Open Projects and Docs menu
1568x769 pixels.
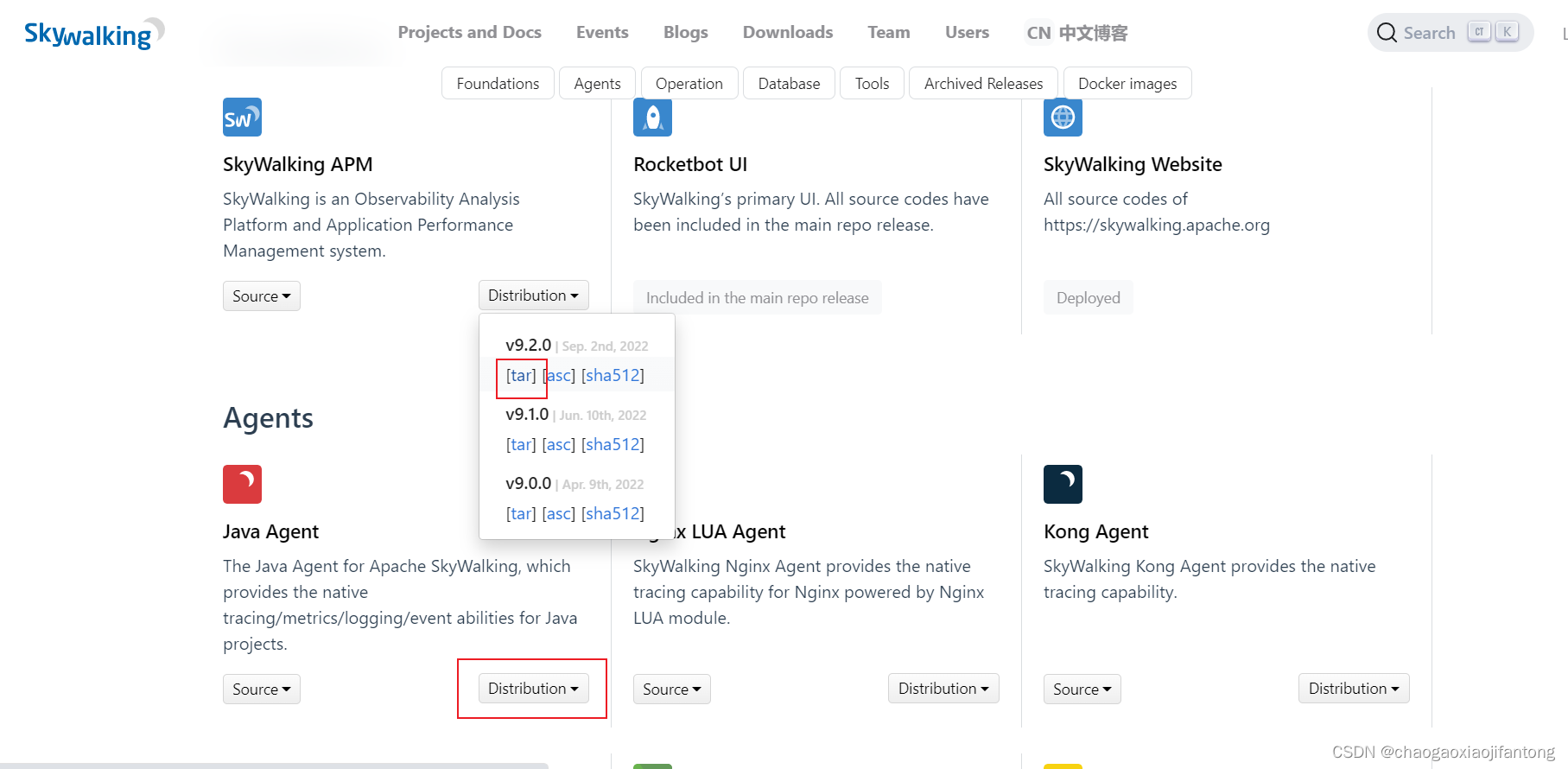coord(469,32)
